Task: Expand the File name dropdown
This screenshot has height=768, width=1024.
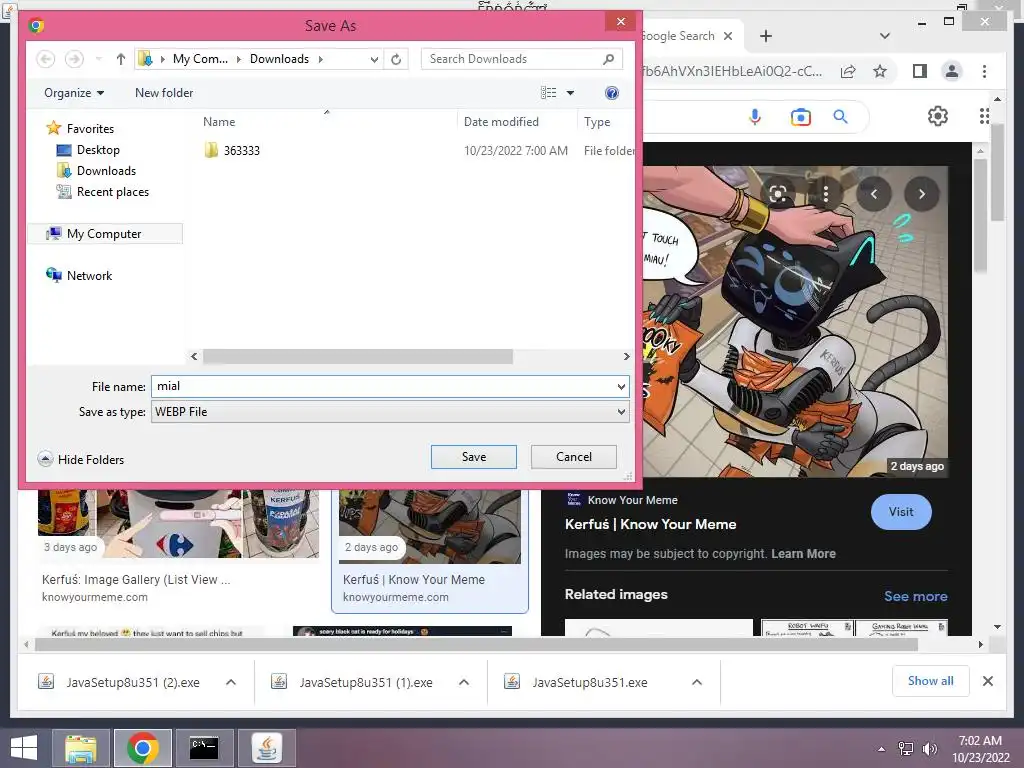Action: pyautogui.click(x=621, y=387)
